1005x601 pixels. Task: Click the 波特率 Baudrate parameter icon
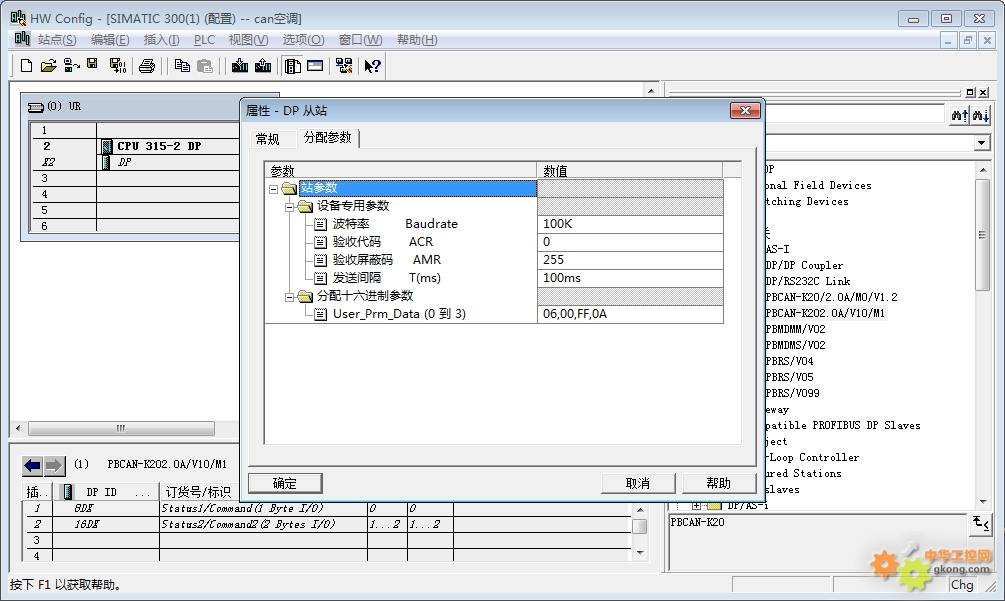pyautogui.click(x=320, y=224)
